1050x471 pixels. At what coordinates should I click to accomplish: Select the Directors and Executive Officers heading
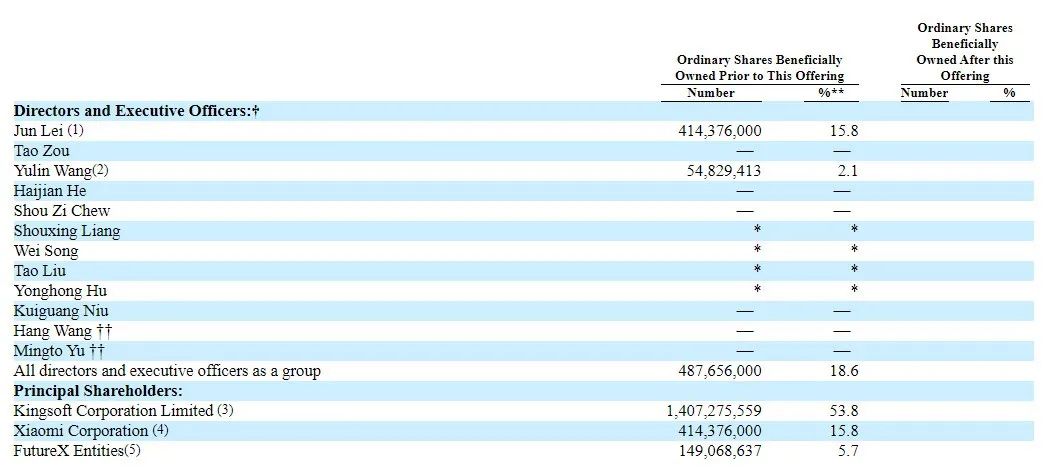[x=136, y=111]
